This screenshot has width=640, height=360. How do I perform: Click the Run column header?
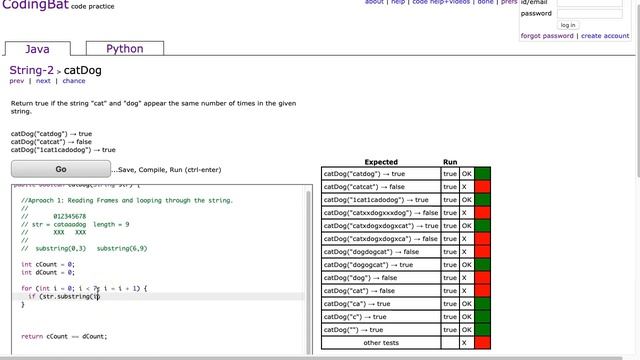point(450,162)
